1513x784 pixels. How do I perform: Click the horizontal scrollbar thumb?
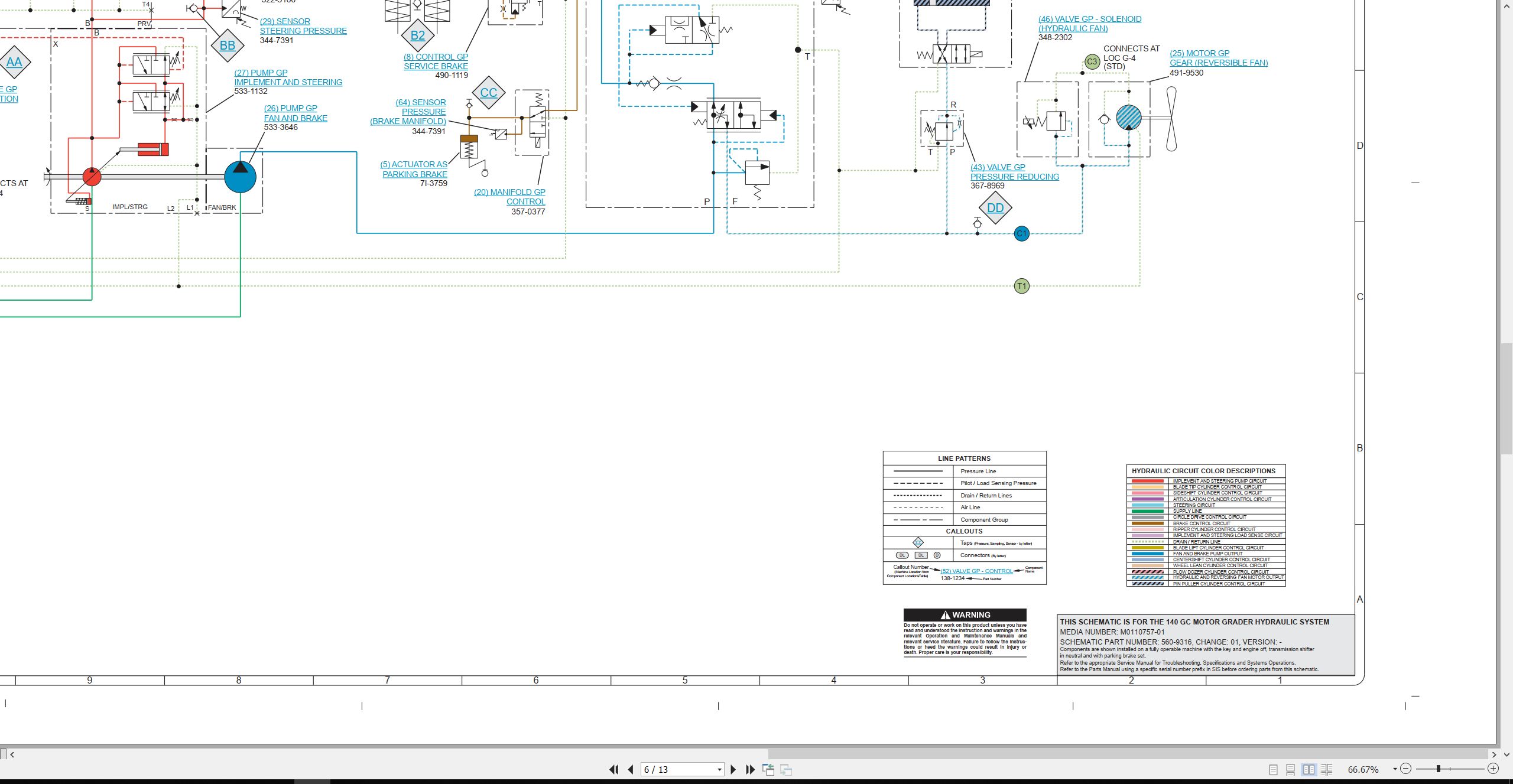1128,754
